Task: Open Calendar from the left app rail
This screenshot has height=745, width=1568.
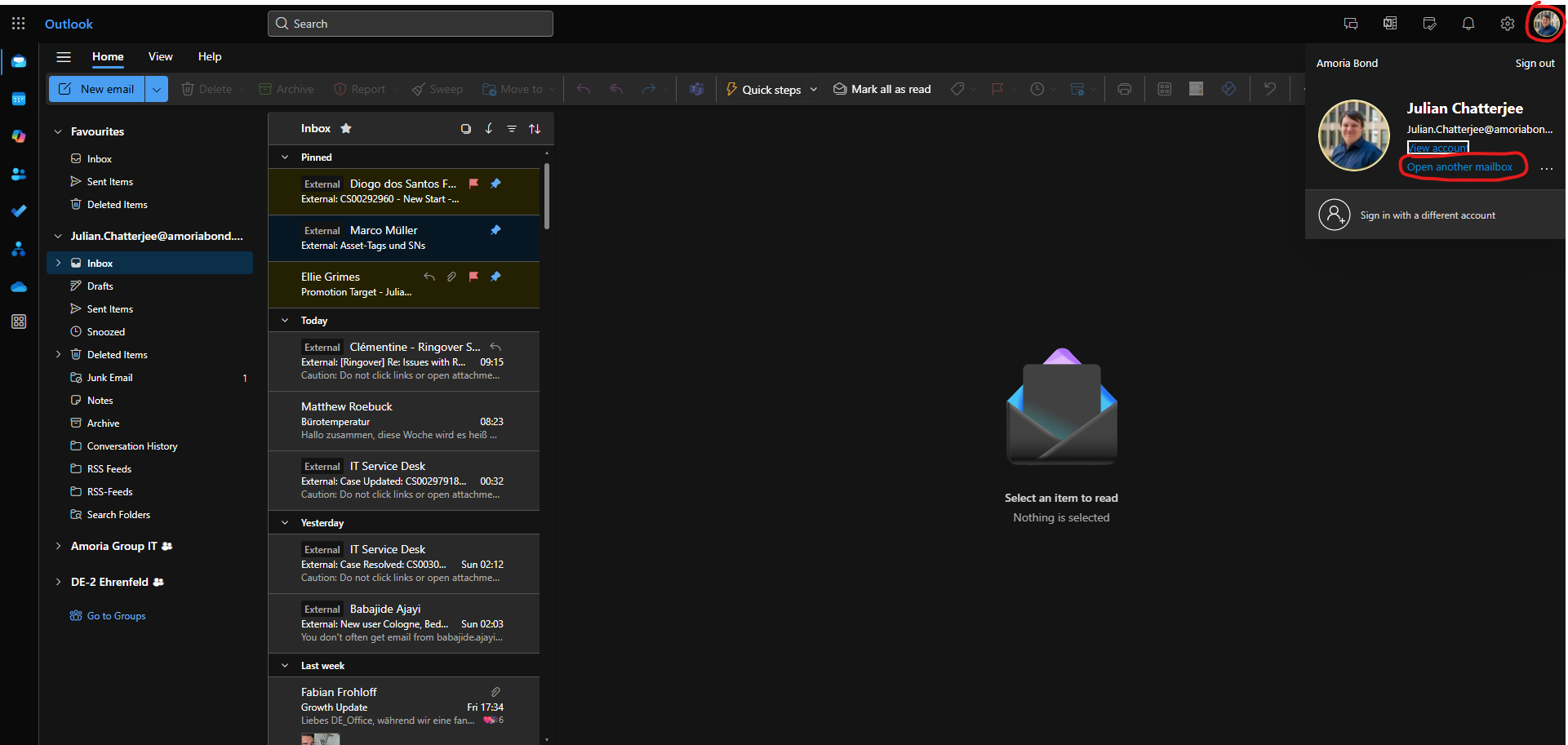Action: 19,100
